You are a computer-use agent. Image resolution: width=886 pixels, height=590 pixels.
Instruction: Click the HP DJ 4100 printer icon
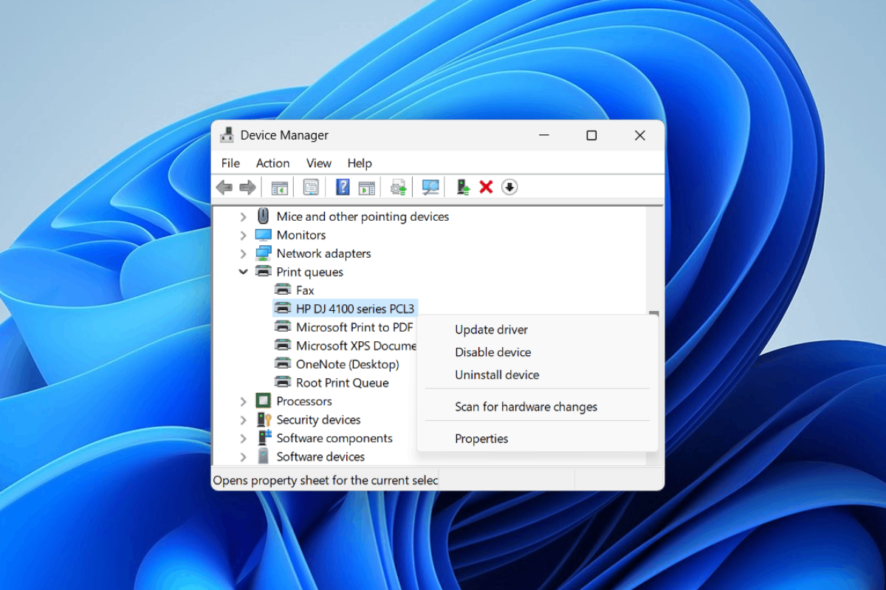tap(283, 309)
